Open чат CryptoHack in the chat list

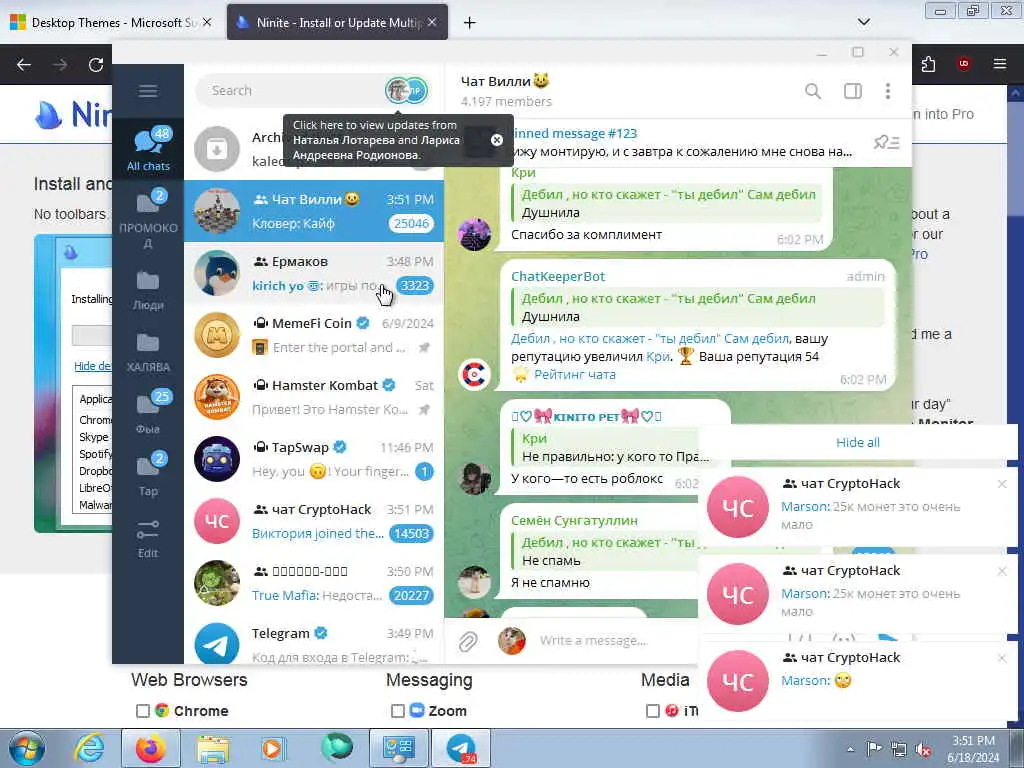click(314, 521)
